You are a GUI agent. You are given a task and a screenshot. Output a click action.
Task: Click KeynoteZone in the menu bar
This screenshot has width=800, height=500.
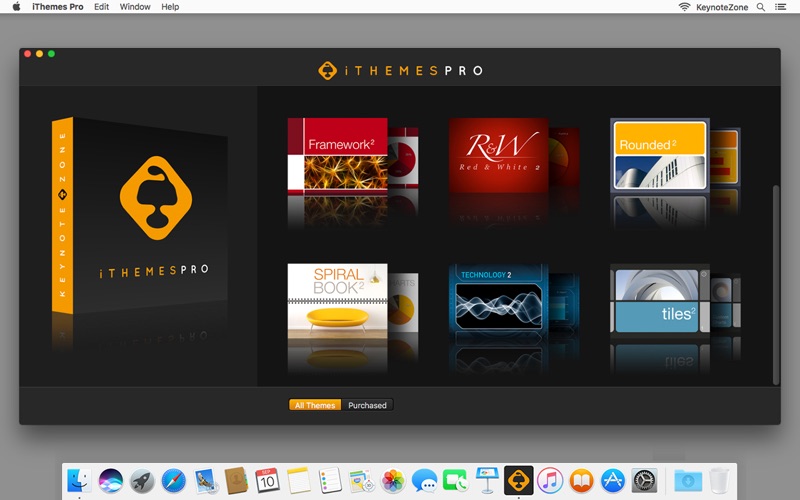click(x=722, y=7)
